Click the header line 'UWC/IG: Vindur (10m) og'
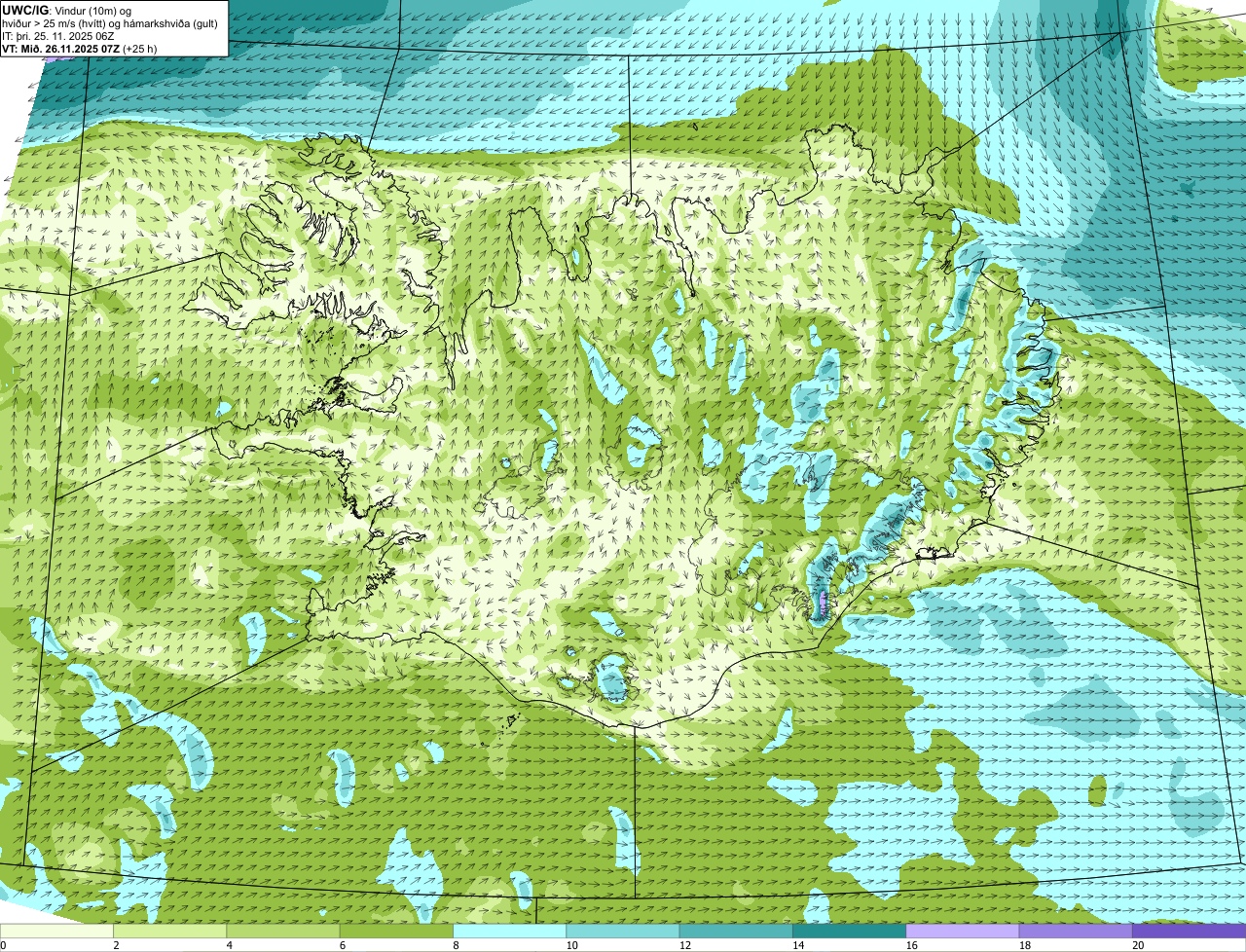1246x952 pixels. pos(67,10)
